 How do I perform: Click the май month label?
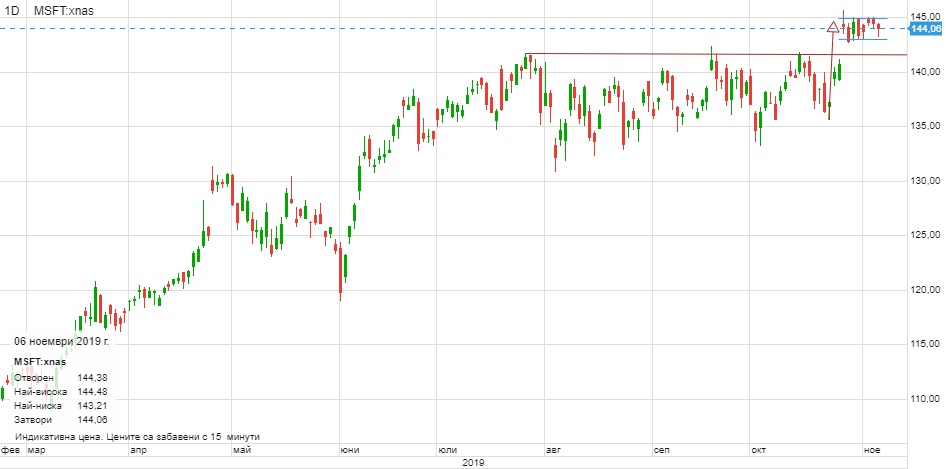pyautogui.click(x=241, y=450)
